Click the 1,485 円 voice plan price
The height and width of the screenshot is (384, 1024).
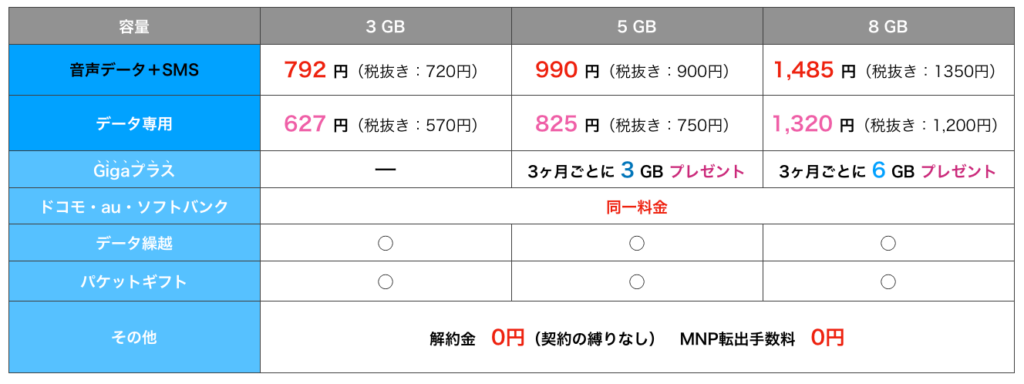point(814,70)
